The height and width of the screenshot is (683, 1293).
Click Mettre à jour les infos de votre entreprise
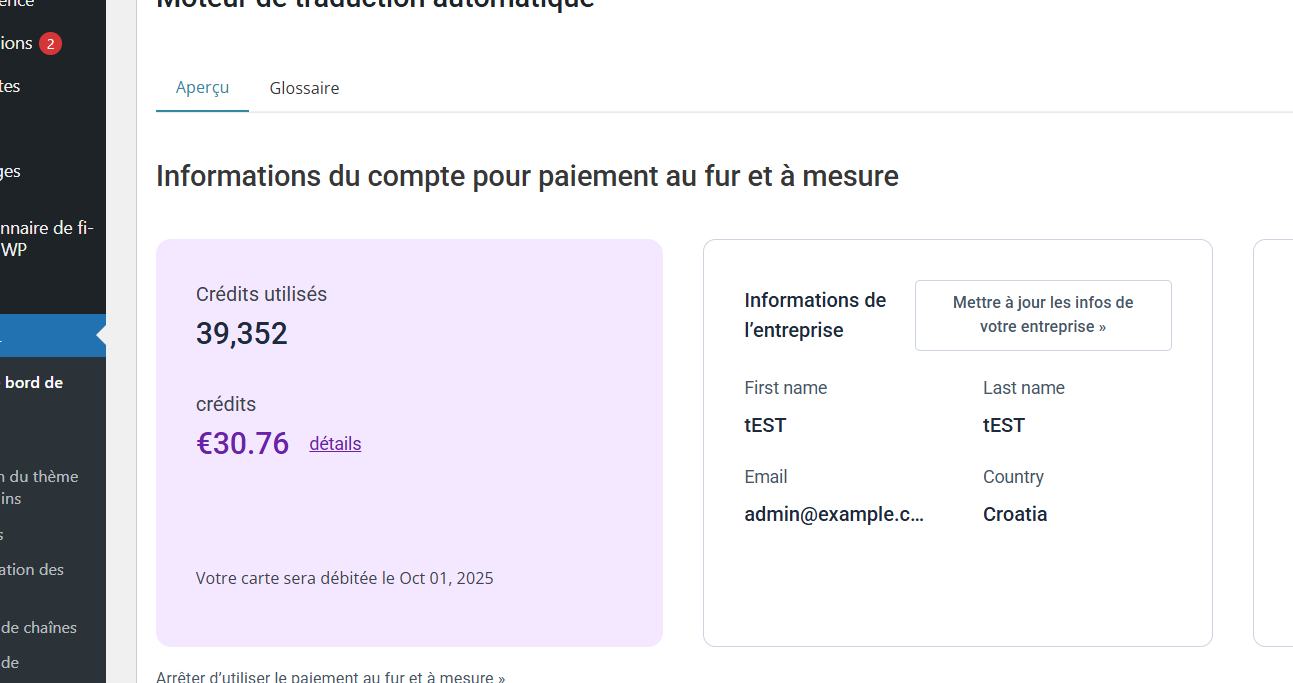(1042, 315)
